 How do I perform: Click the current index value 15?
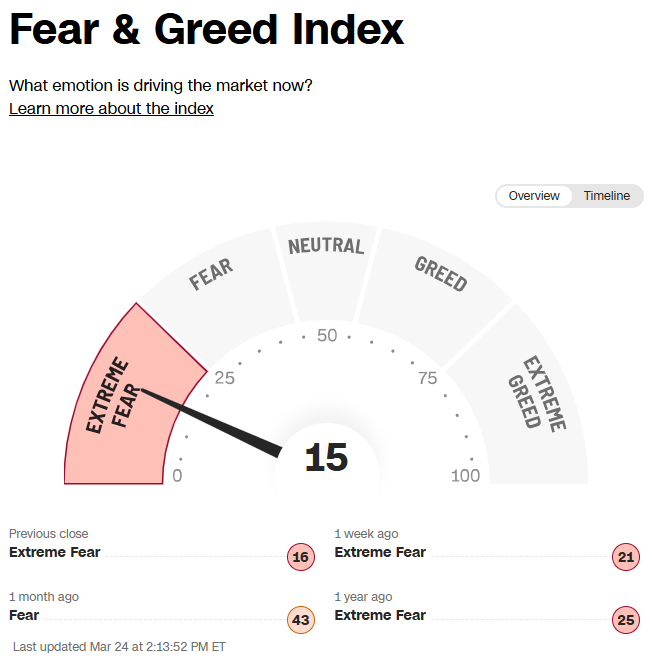click(x=326, y=458)
